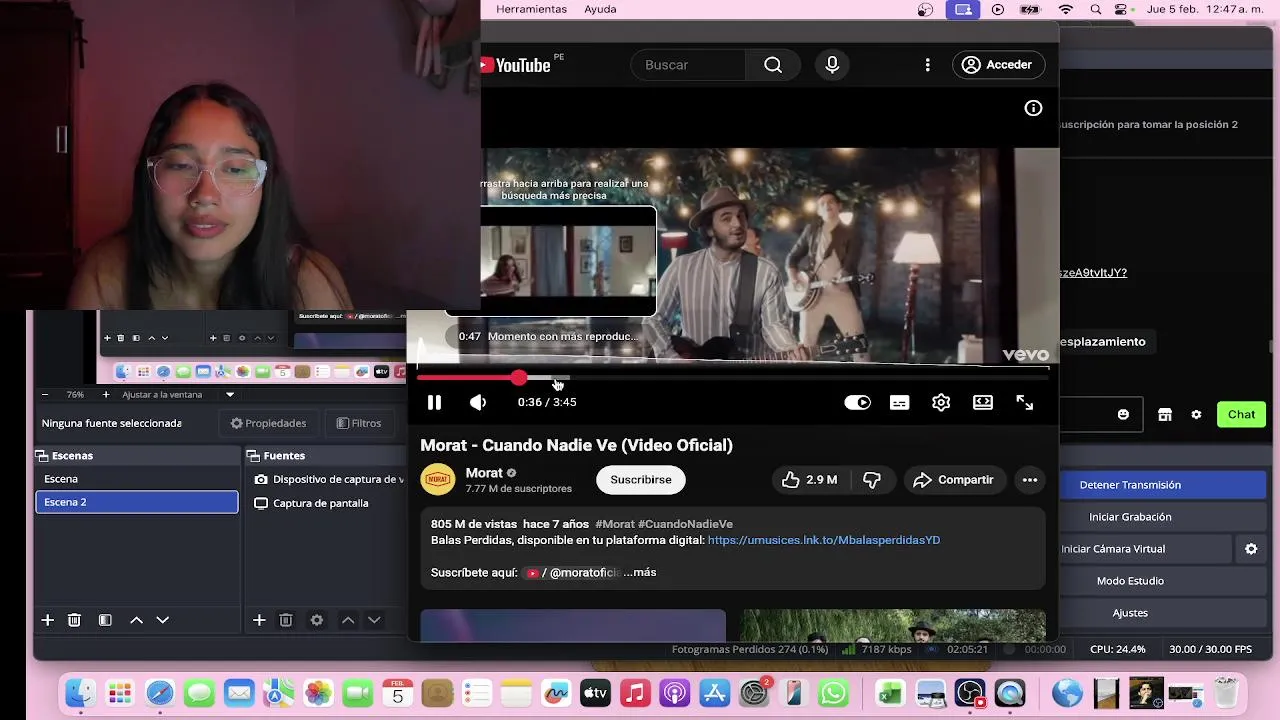Open channel points store icon in chat
The image size is (1280, 720).
pyautogui.click(x=1165, y=415)
